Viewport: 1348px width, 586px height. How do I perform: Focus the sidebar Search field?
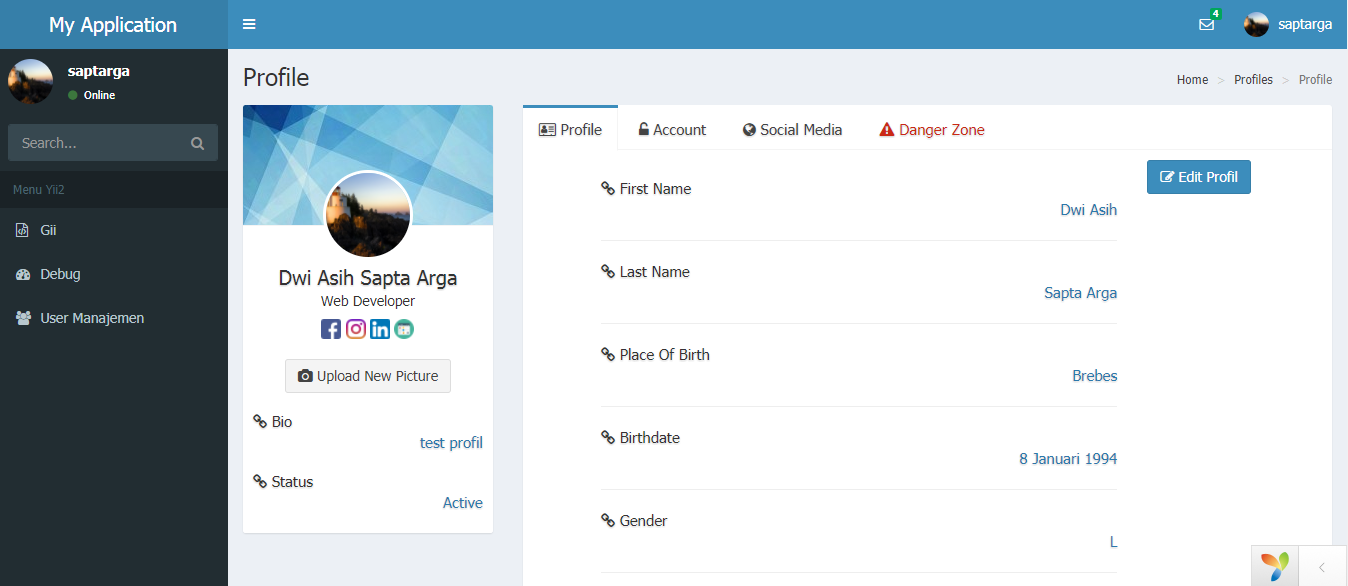coord(113,143)
